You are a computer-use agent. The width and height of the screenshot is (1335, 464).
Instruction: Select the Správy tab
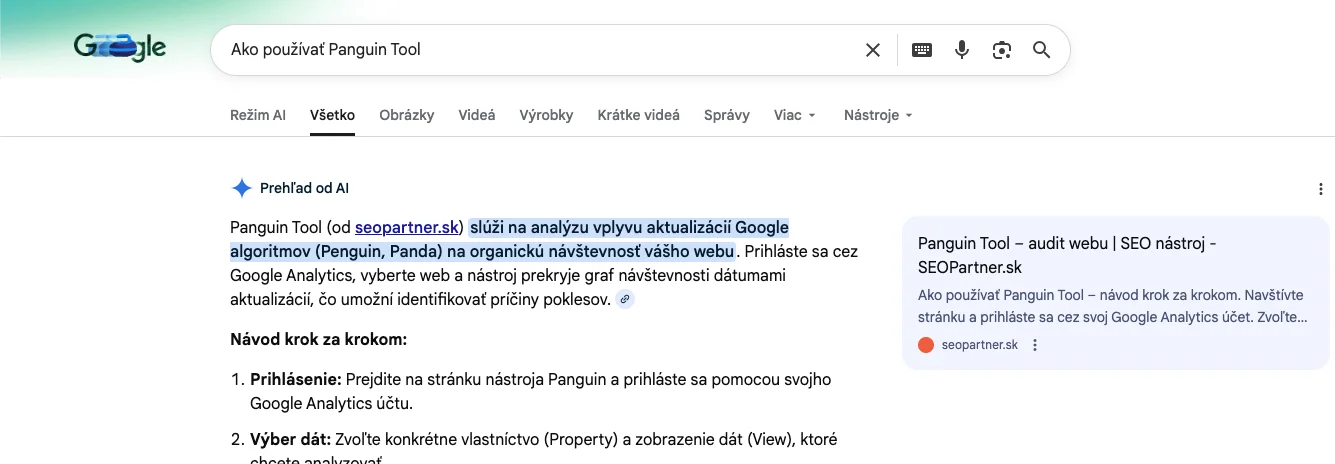pos(727,115)
